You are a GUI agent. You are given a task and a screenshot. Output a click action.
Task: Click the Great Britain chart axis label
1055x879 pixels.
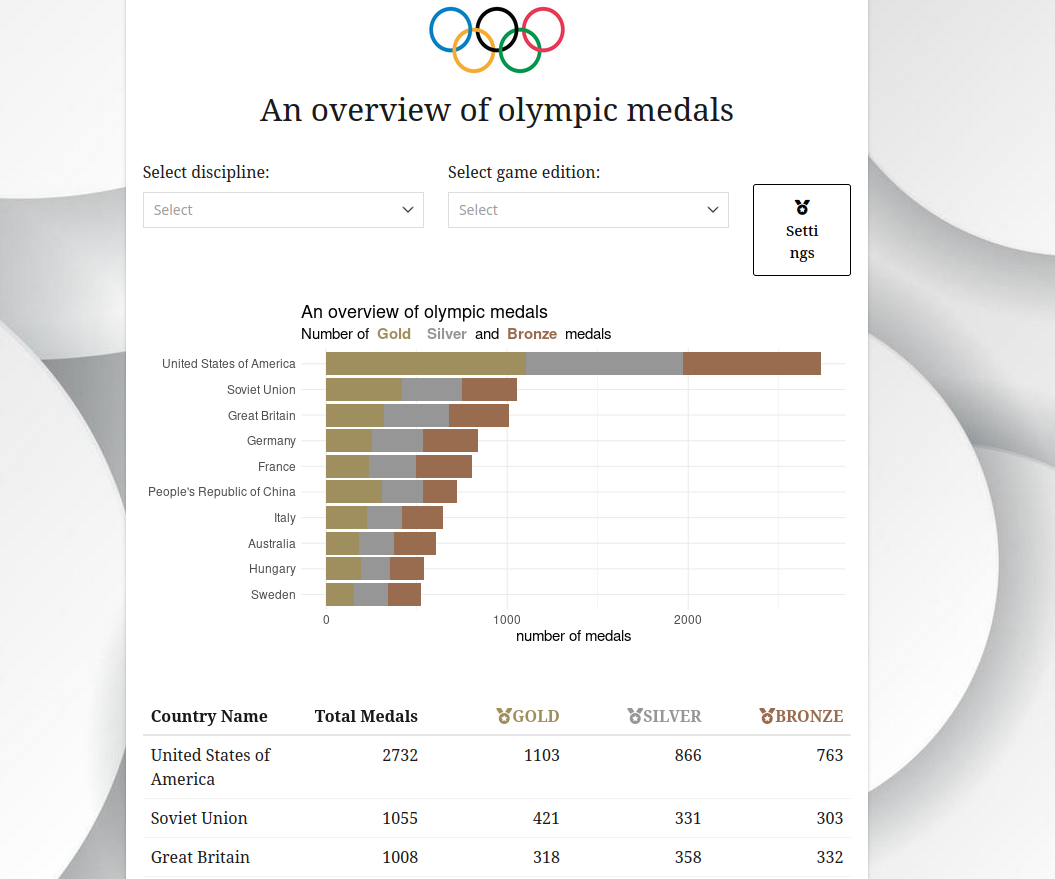pos(262,415)
